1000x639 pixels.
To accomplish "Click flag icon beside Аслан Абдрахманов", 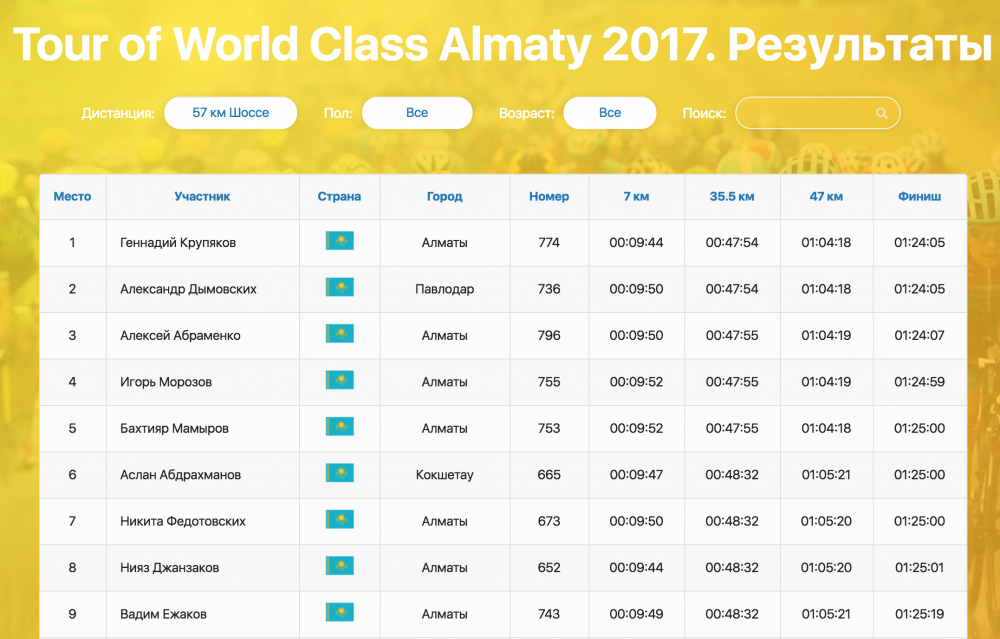I will [339, 474].
